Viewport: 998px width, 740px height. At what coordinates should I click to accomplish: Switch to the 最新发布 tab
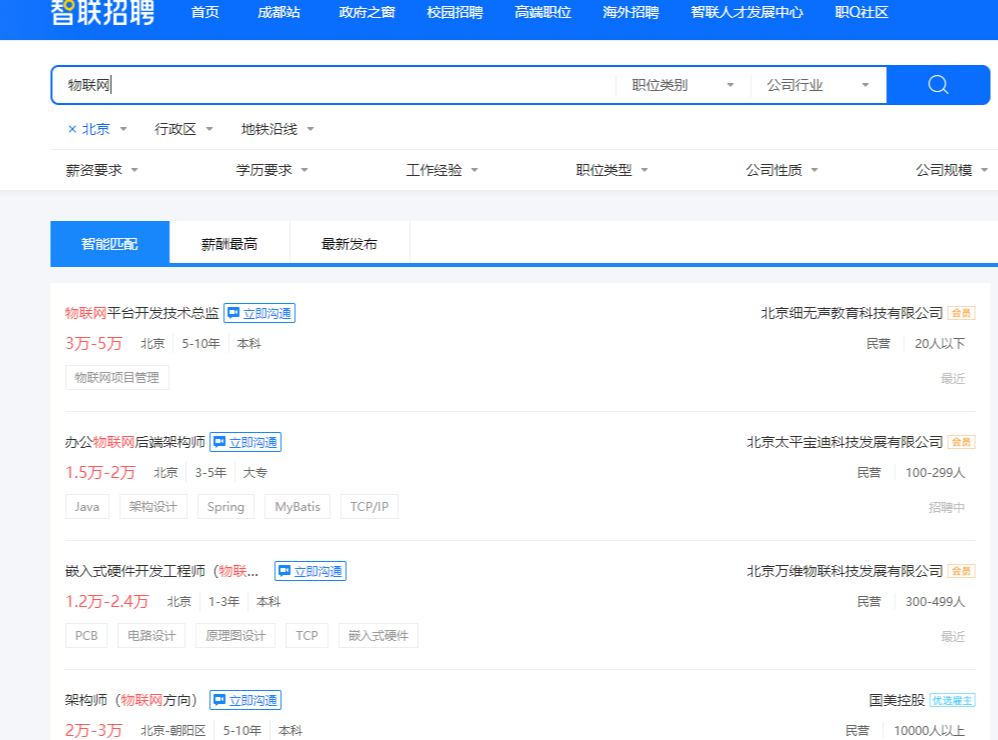tap(349, 244)
